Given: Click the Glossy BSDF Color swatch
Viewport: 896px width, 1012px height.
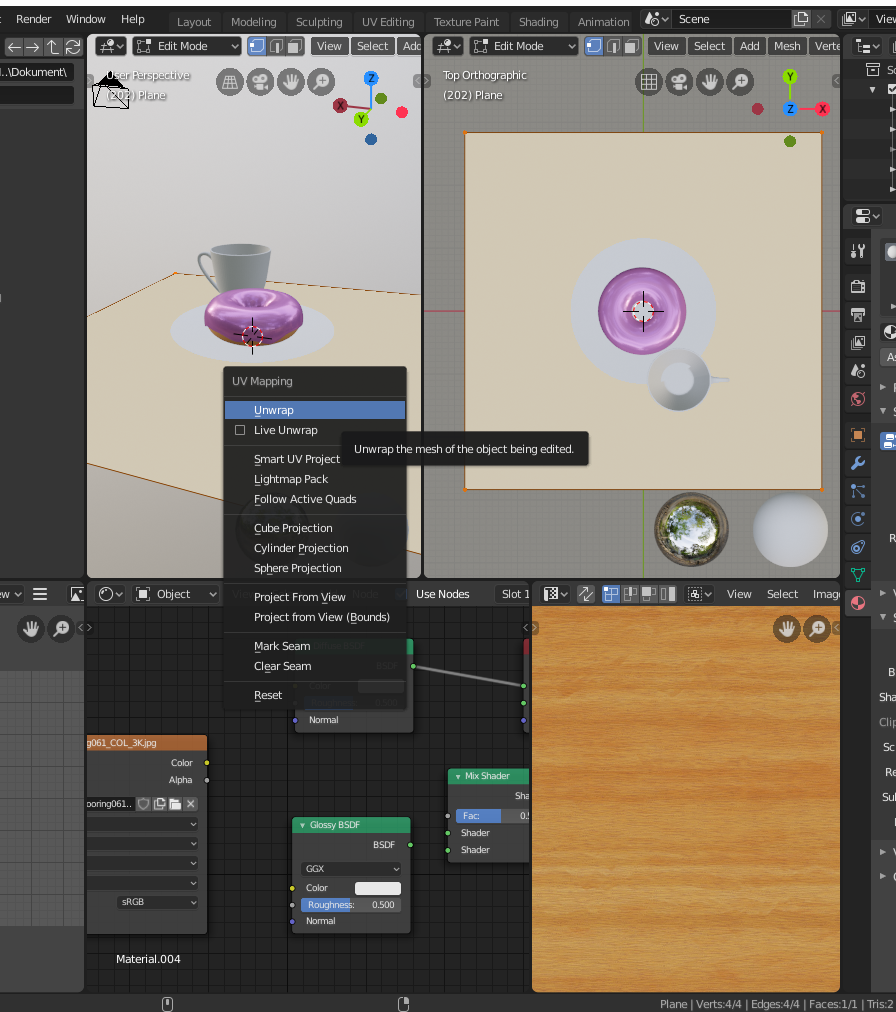Looking at the screenshot, I should click(377, 888).
